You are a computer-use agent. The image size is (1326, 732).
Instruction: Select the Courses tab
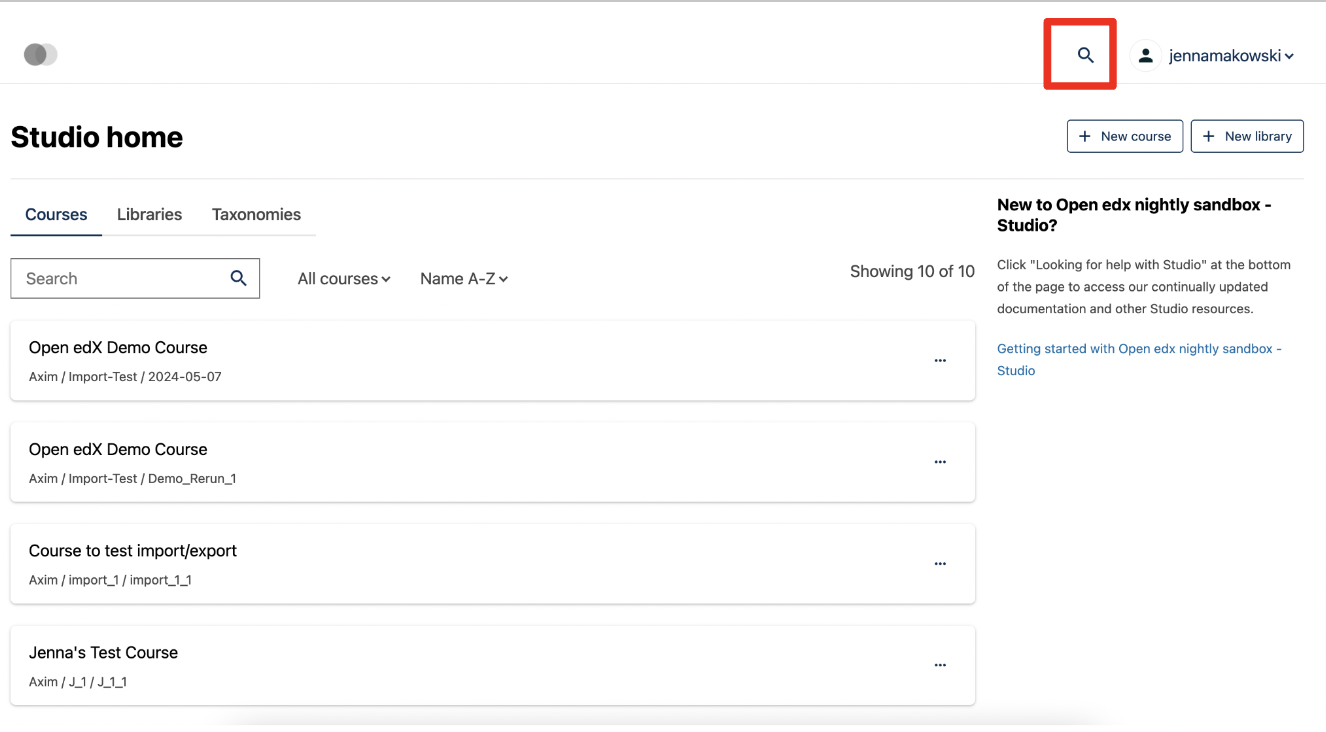coord(56,215)
